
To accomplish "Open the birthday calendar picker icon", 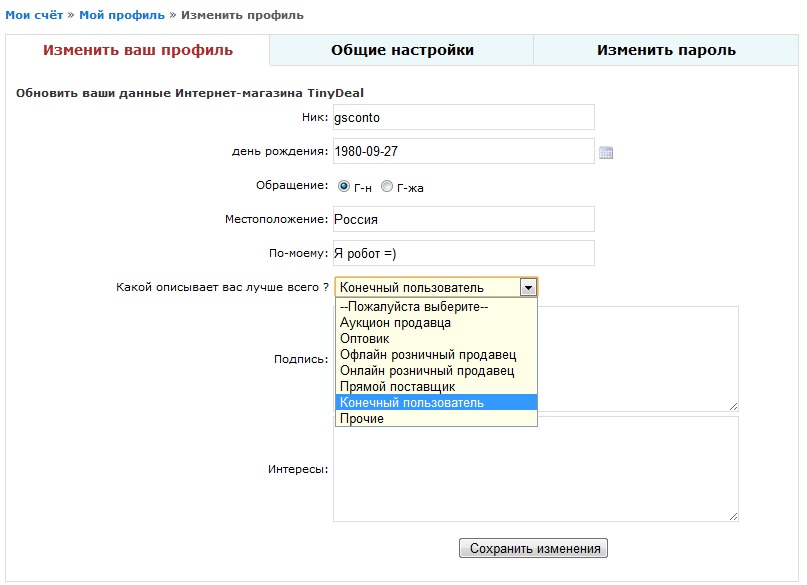I will tap(605, 153).
